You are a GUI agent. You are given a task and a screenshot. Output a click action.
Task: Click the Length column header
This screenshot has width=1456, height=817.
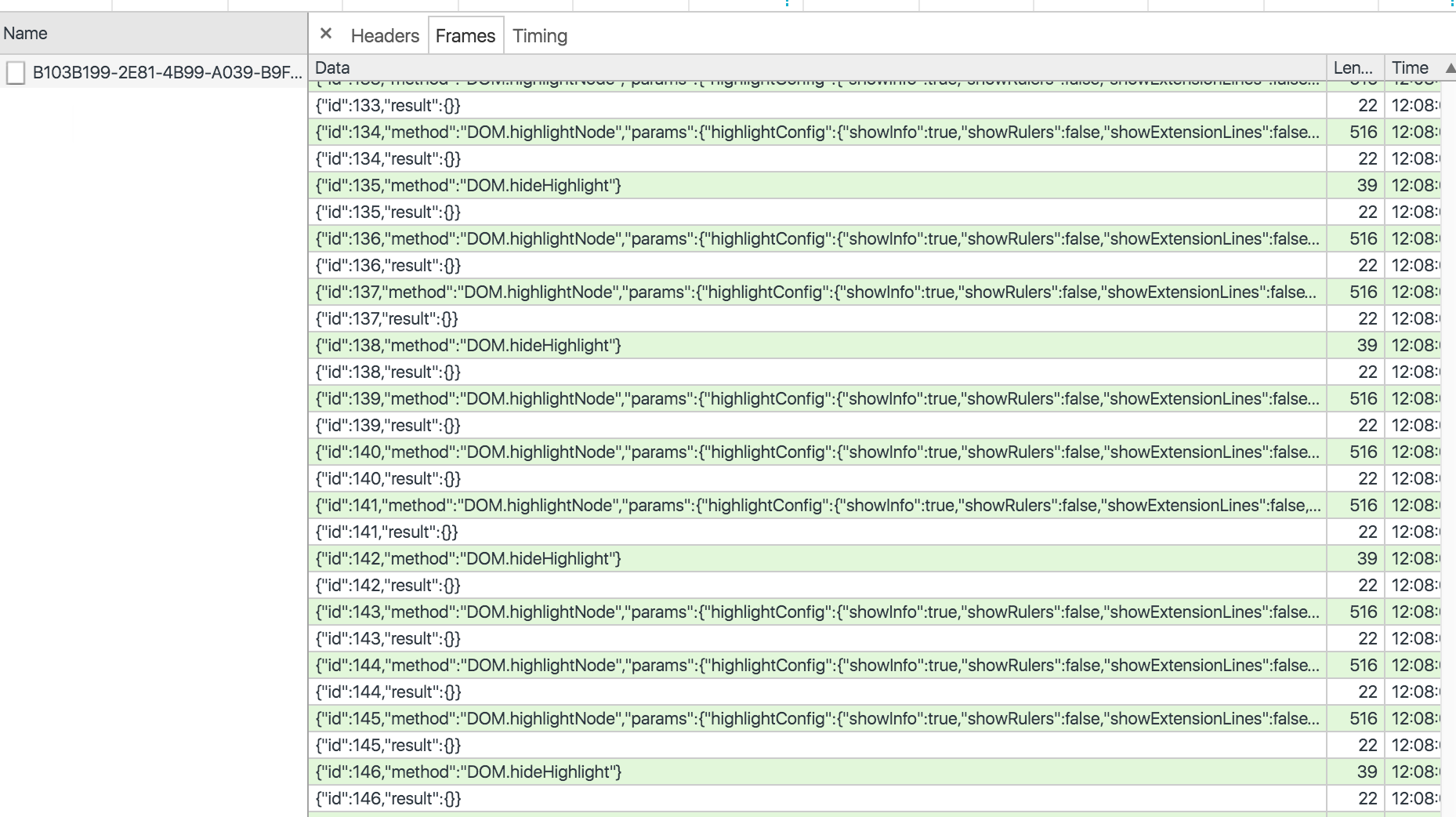tap(1353, 68)
